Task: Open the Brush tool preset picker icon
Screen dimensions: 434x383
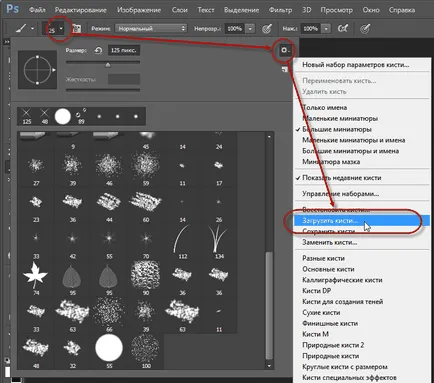Action: coord(21,29)
